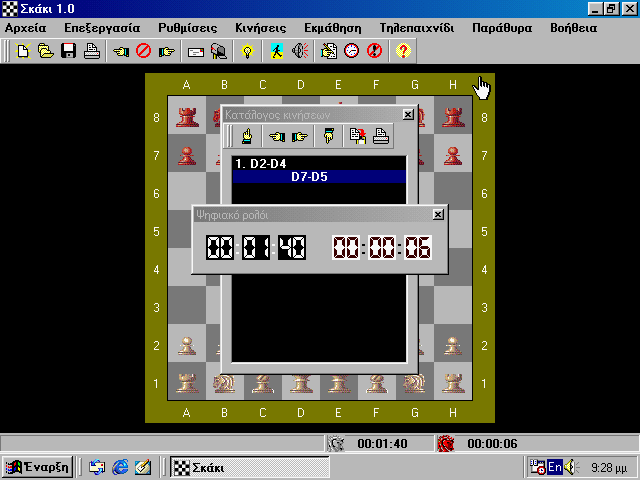Select the red rook on A8

coord(187,117)
